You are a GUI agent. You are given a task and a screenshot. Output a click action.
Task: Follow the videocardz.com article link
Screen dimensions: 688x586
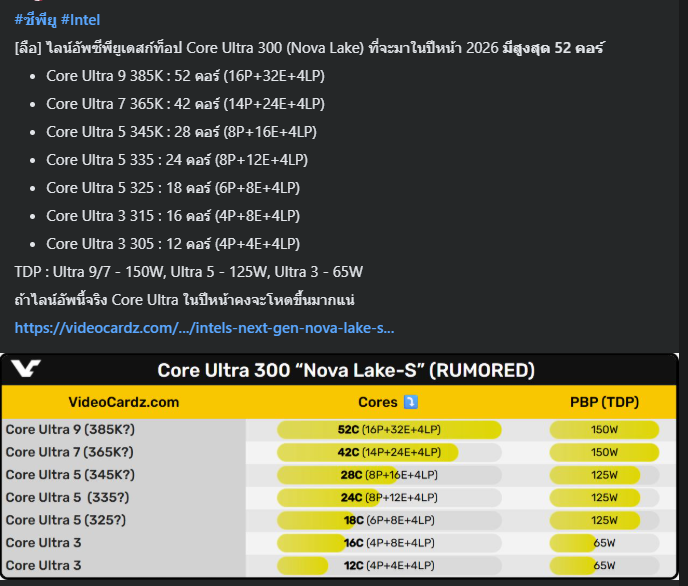[204, 328]
